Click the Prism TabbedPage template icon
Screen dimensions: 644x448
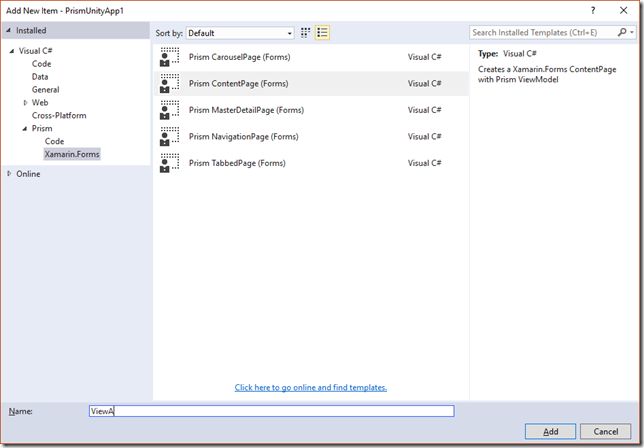coord(170,163)
